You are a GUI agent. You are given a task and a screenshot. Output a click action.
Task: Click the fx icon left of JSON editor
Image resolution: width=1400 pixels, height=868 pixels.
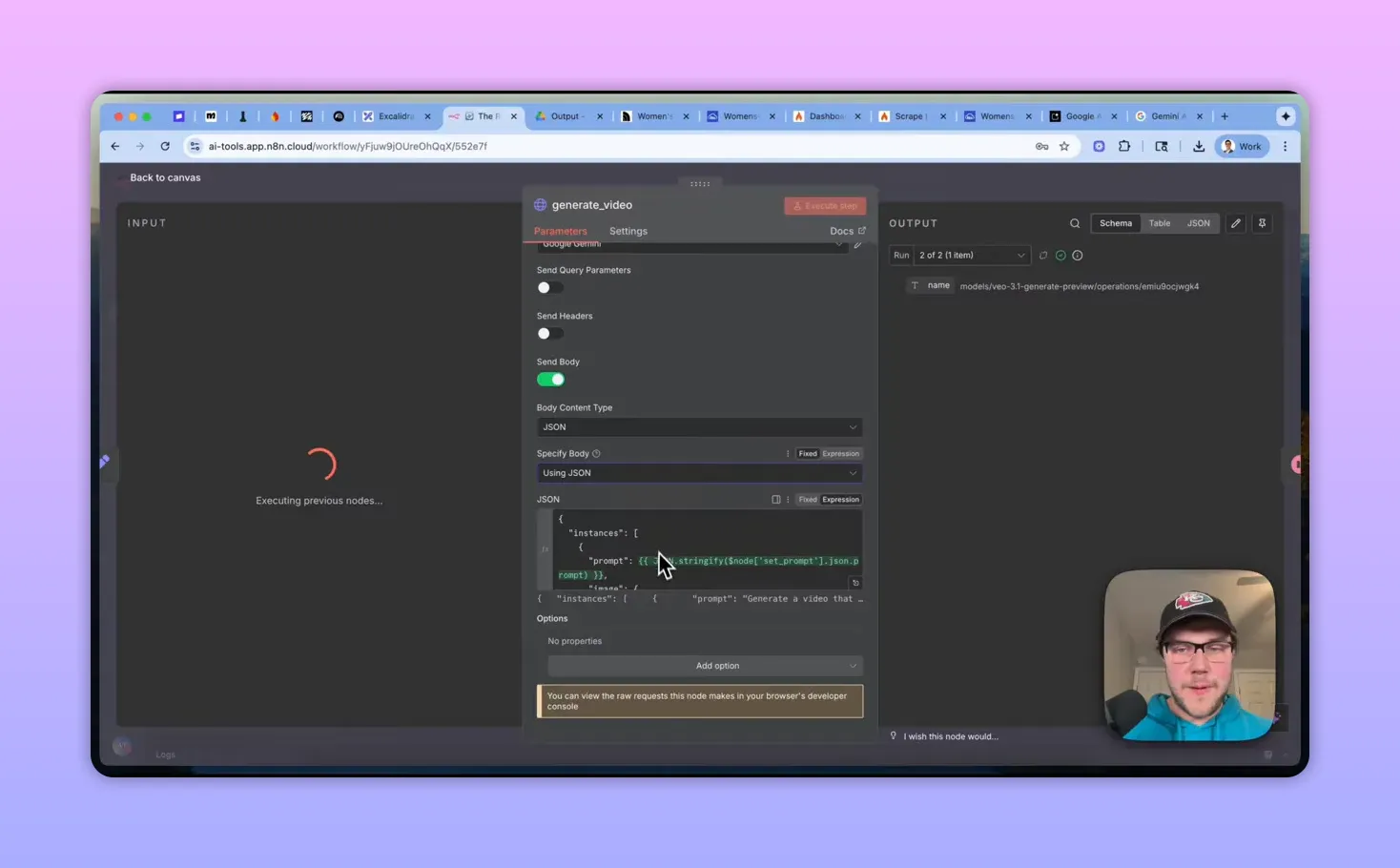(545, 549)
